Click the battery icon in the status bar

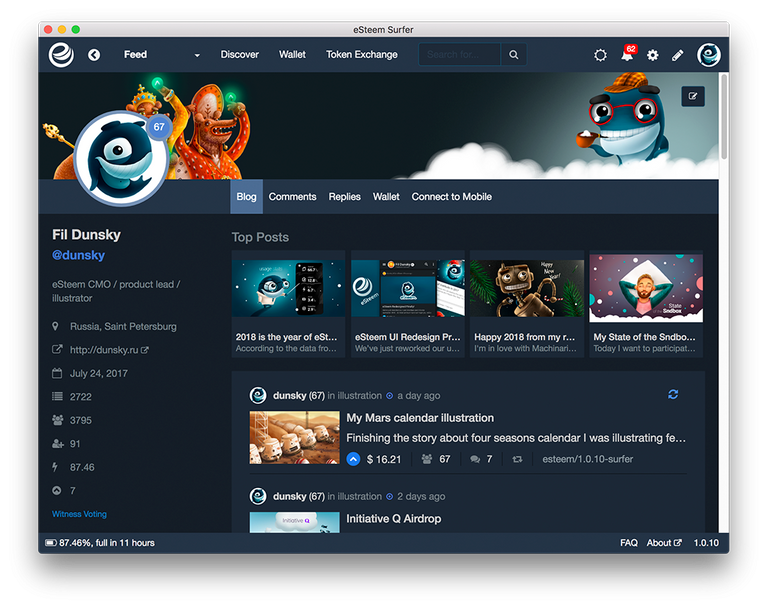[x=51, y=543]
